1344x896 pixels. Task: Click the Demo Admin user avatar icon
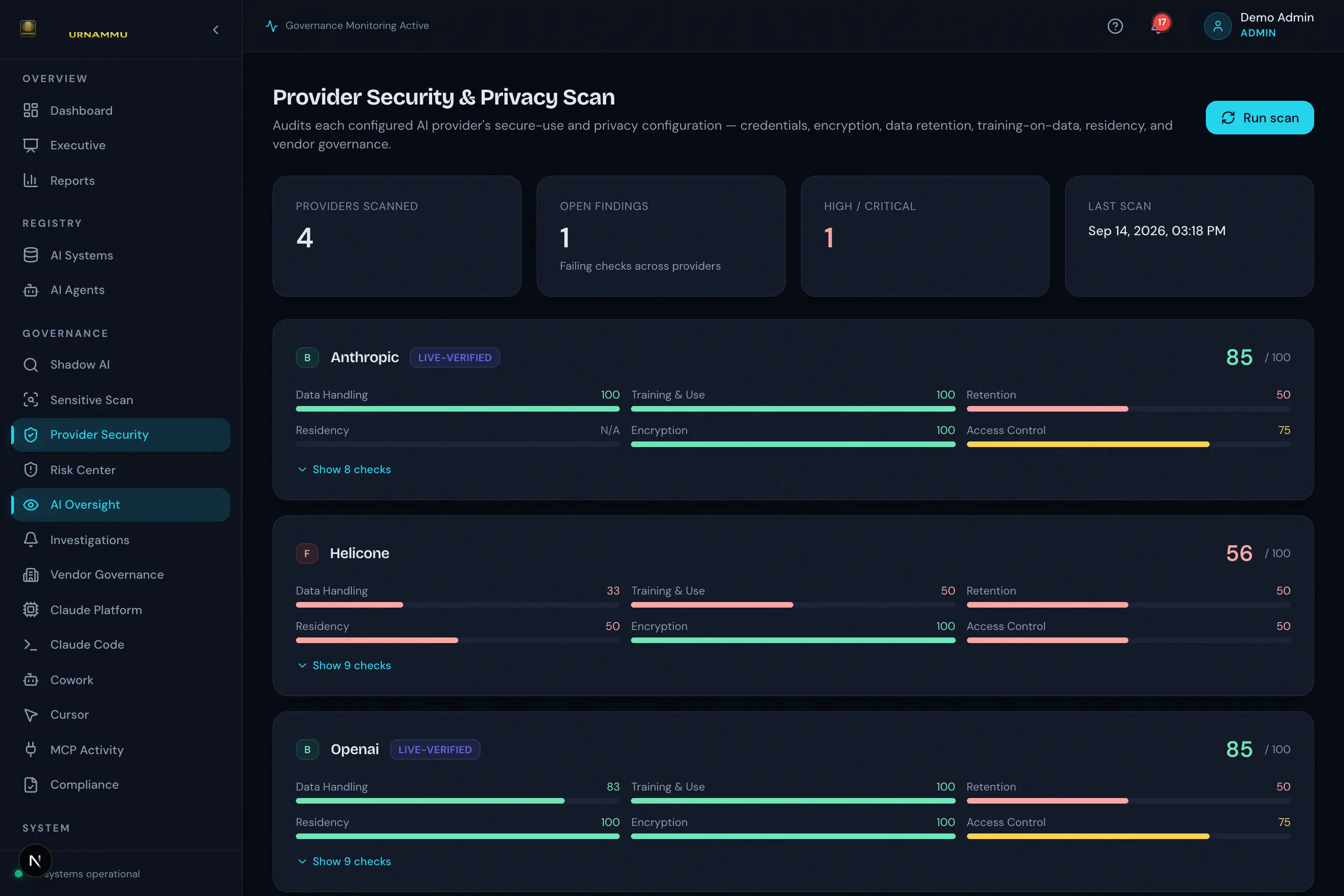click(1217, 26)
